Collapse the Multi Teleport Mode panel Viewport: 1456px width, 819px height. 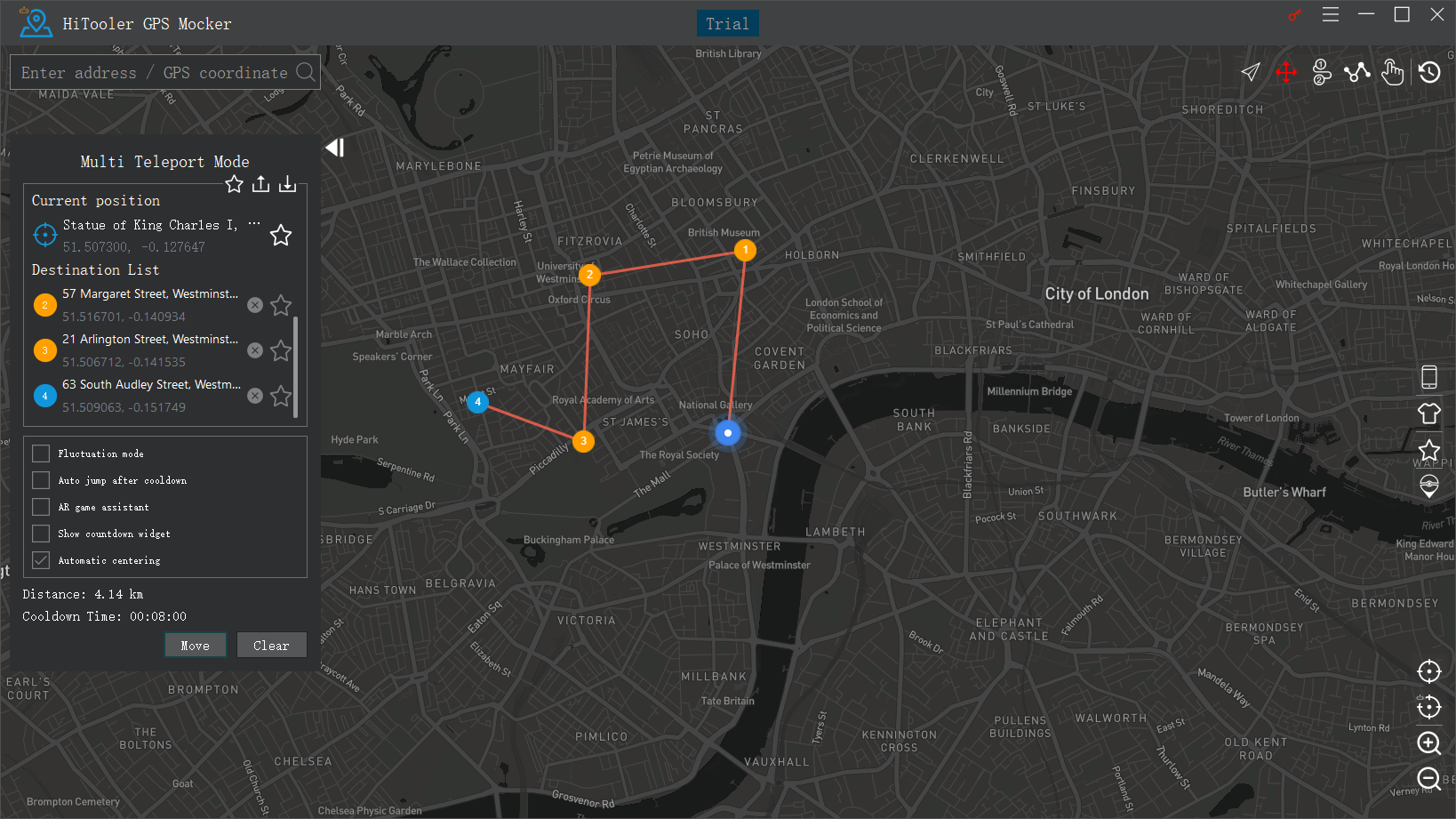point(334,148)
